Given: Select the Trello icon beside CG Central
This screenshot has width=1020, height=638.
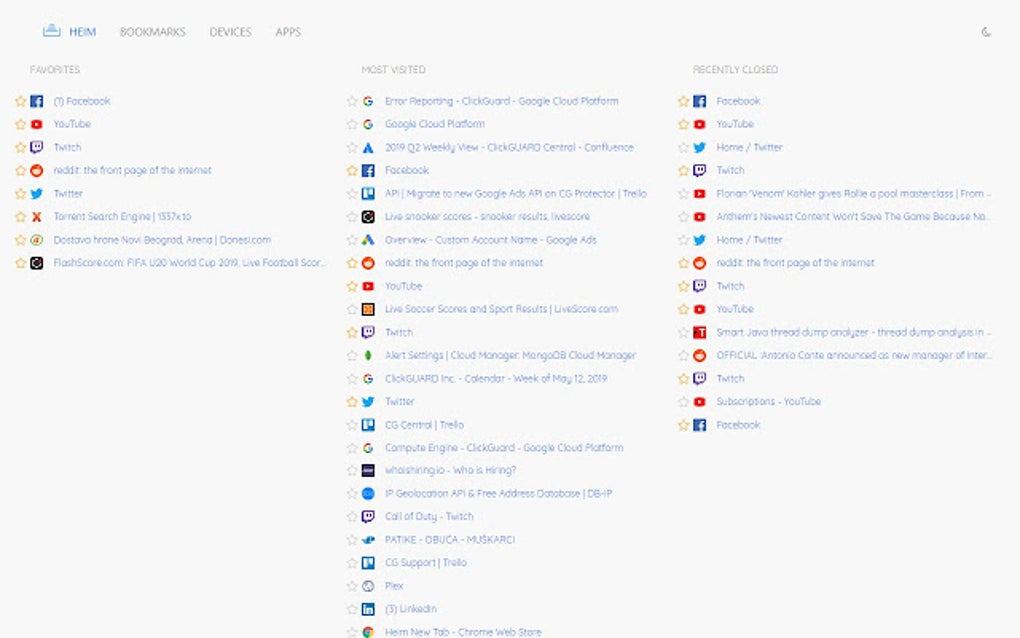Looking at the screenshot, I should click(368, 424).
